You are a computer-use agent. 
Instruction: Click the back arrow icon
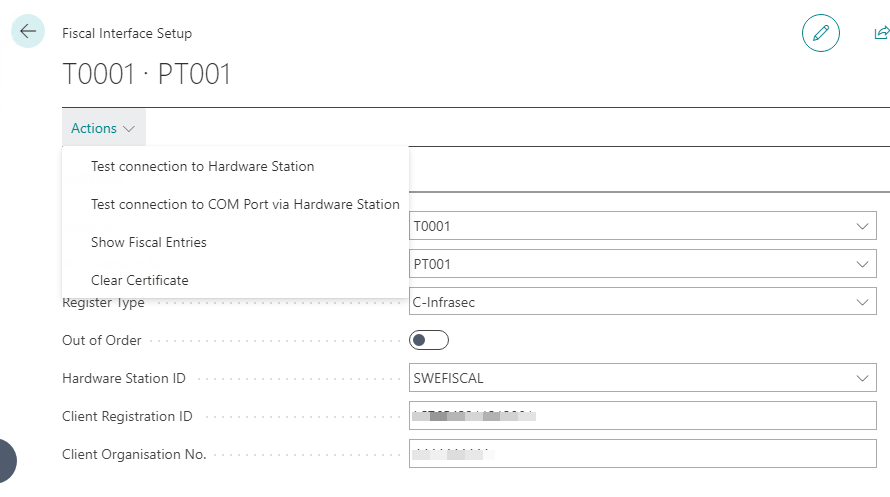(x=27, y=32)
